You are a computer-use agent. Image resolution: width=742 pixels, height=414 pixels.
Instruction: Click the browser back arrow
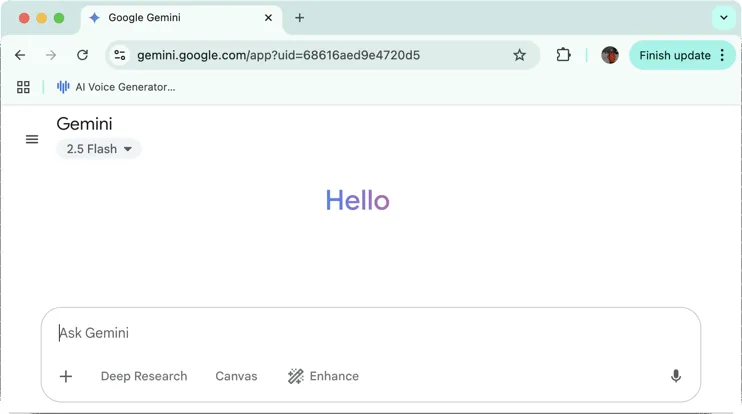click(x=20, y=55)
